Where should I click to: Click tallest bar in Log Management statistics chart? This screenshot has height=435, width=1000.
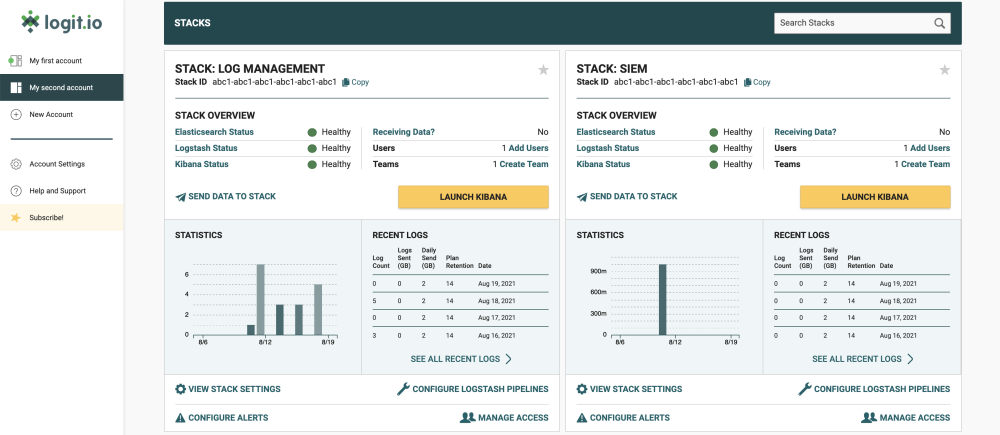(x=261, y=299)
